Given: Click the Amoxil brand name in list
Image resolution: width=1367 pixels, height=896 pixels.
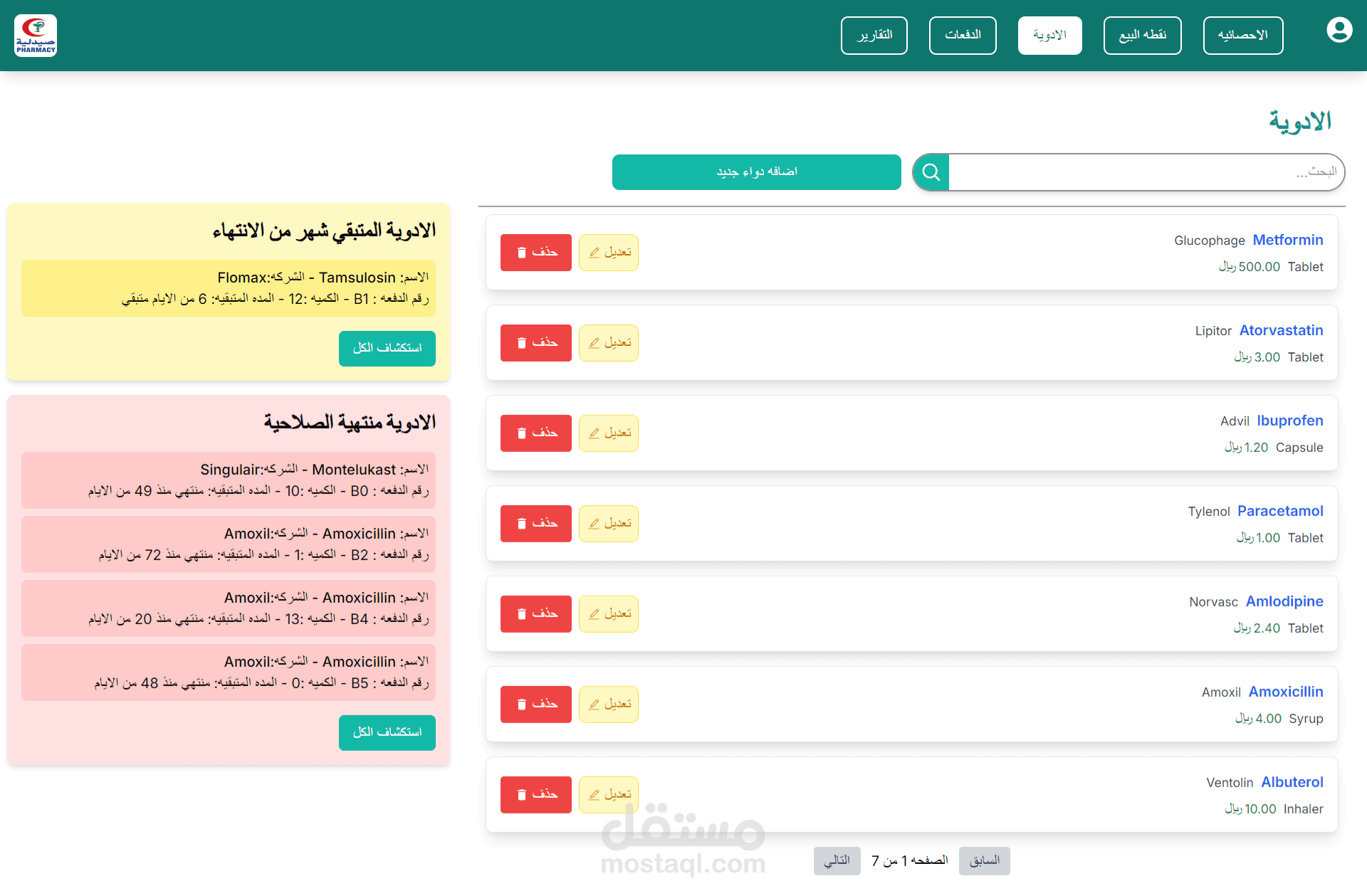Looking at the screenshot, I should [1221, 692].
